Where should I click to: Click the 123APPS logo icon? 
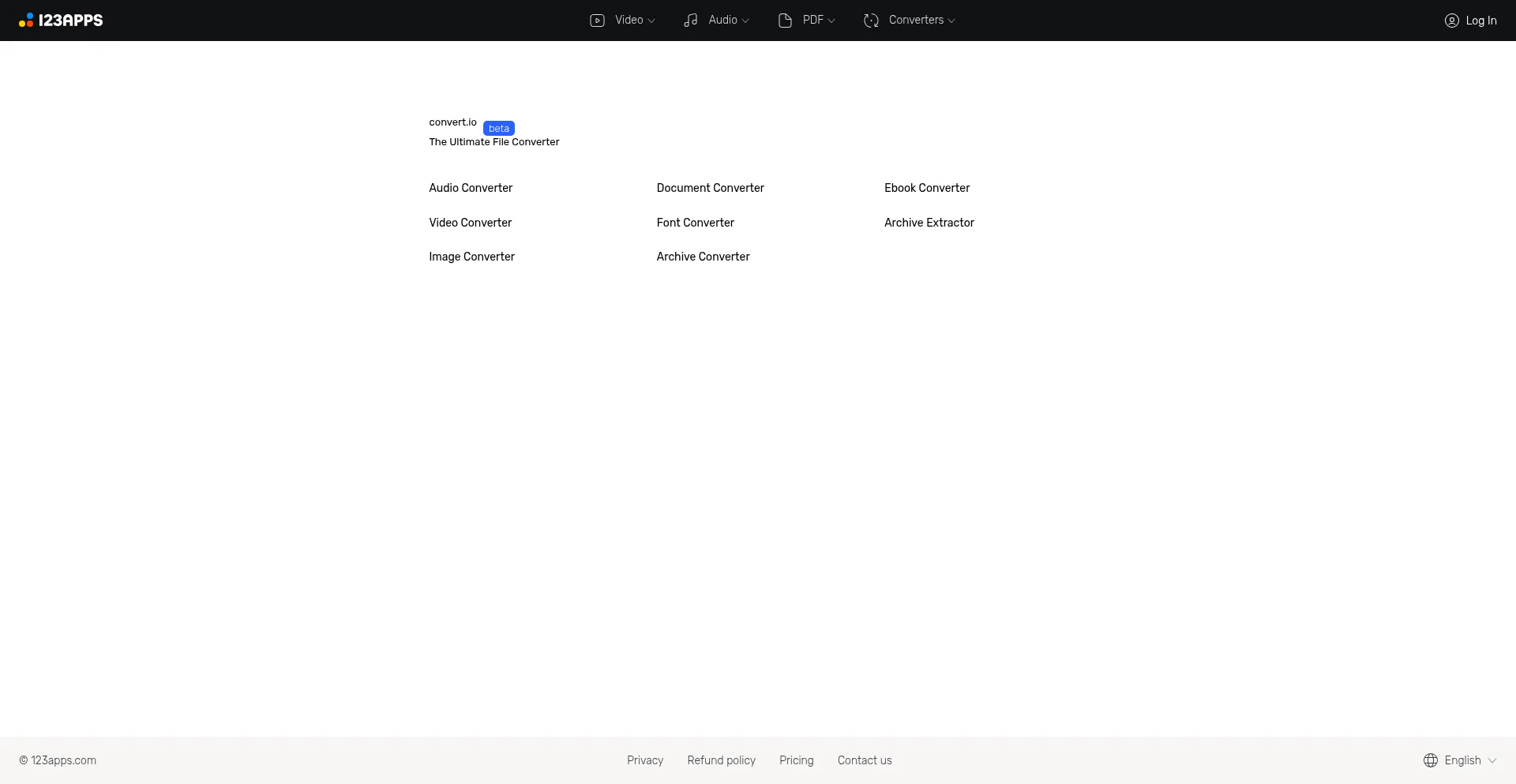point(26,20)
